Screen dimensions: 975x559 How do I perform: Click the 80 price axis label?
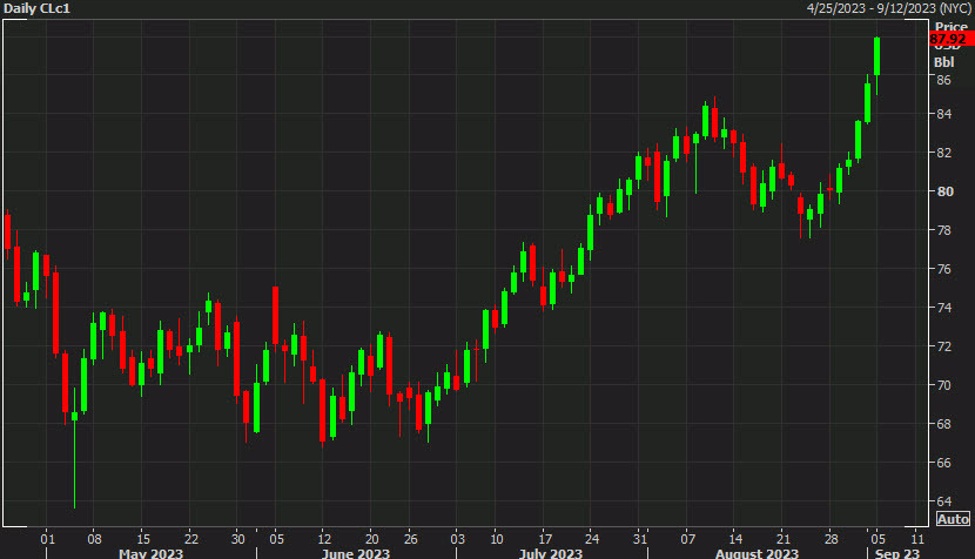[942, 192]
